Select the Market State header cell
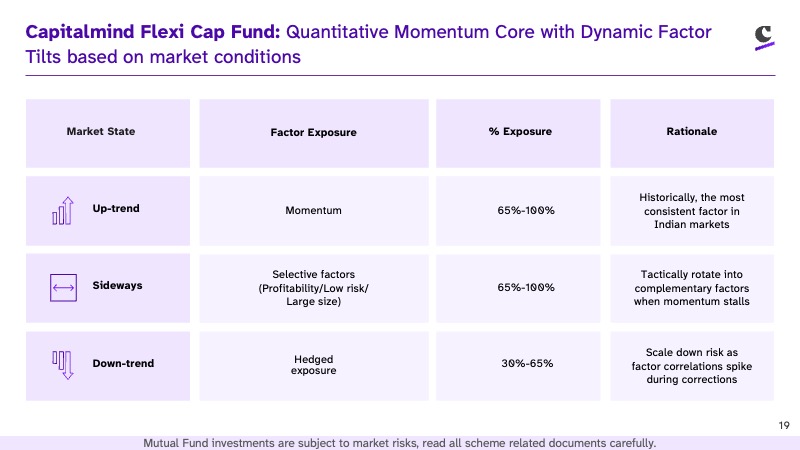The image size is (800, 450). click(108, 133)
